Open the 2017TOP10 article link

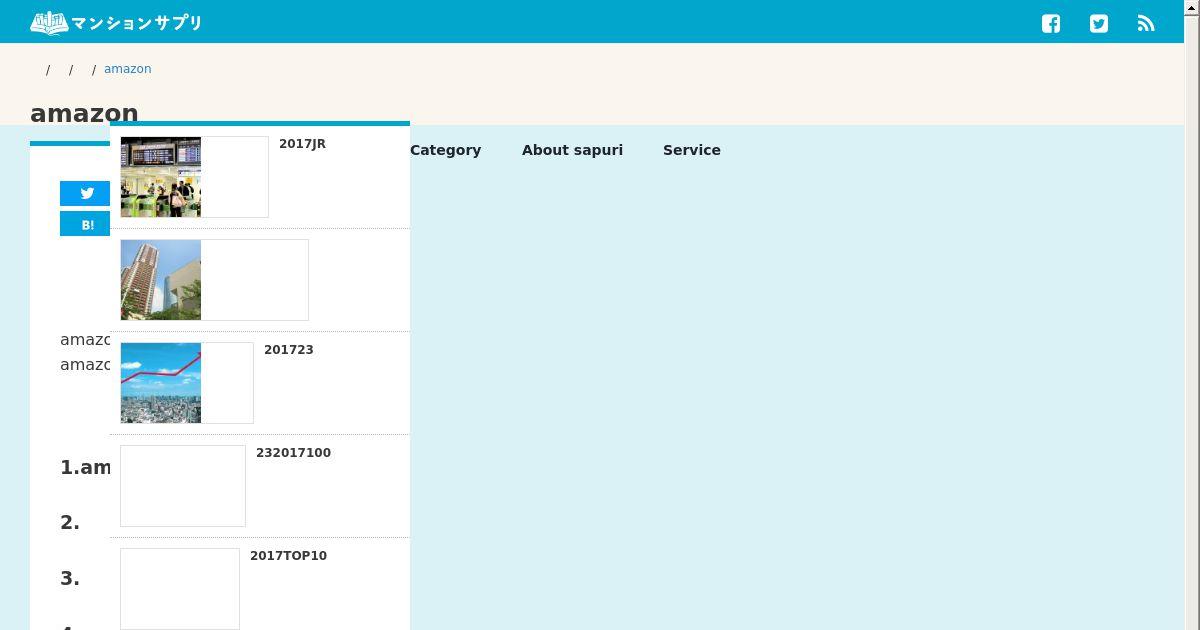click(x=288, y=556)
